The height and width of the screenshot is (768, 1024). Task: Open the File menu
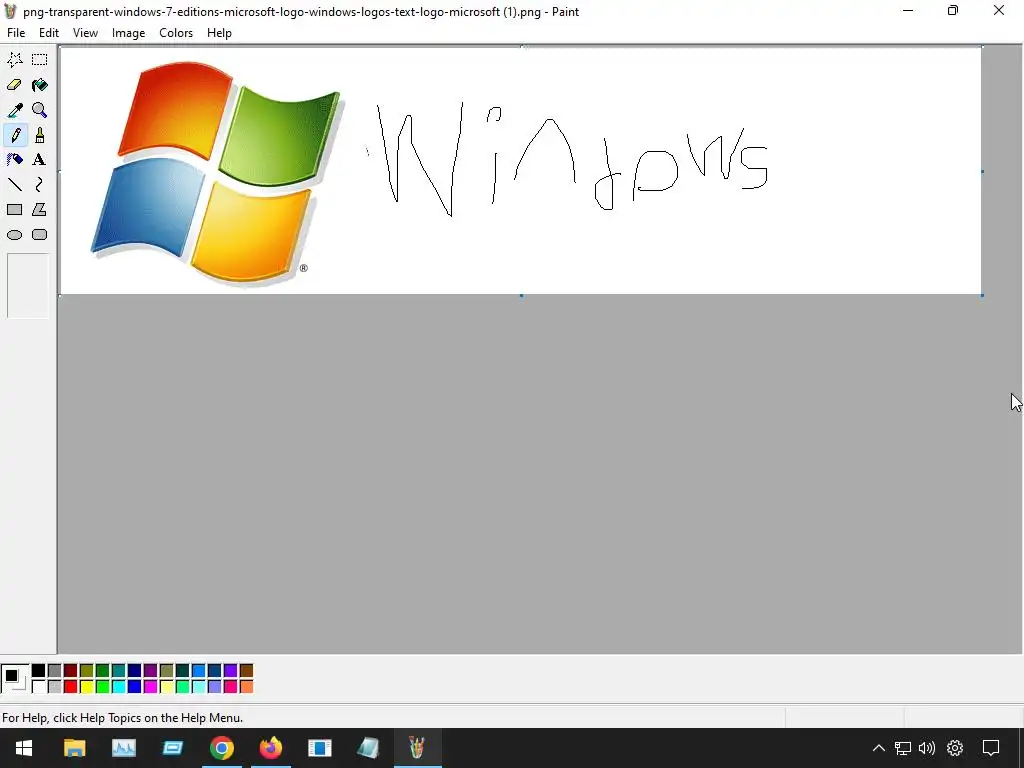click(16, 33)
